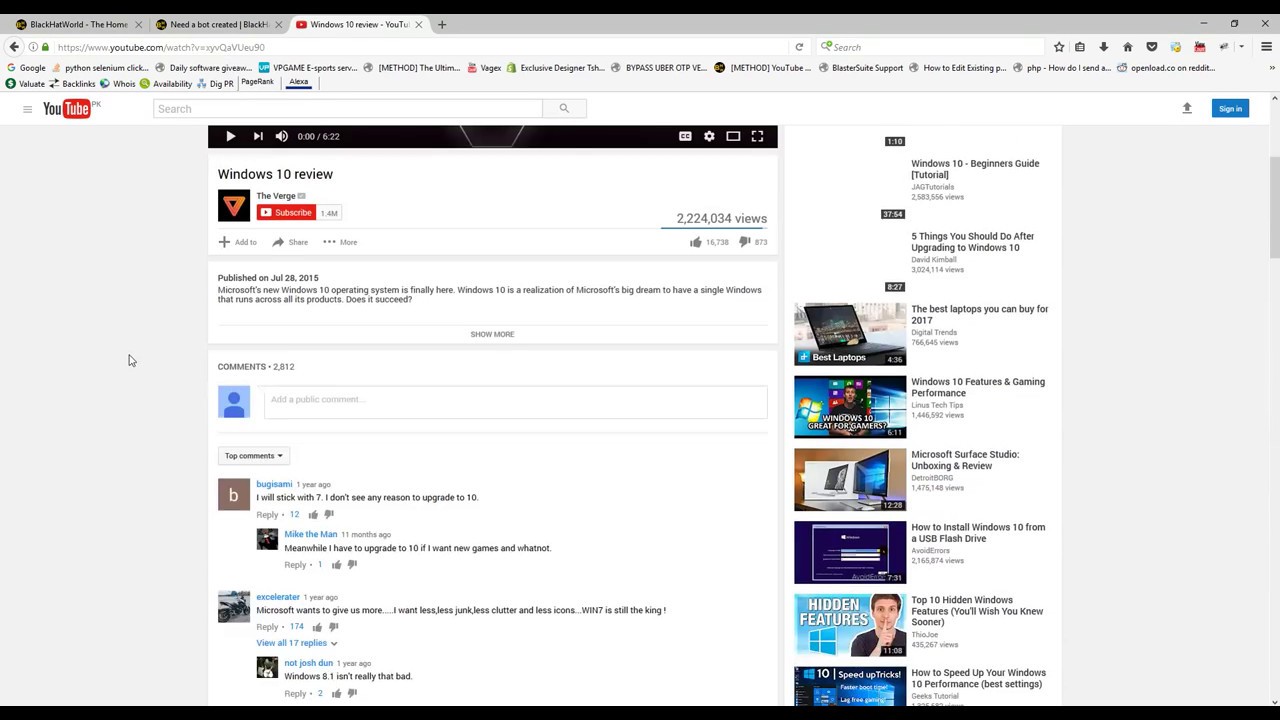This screenshot has height=720, width=1280.
Task: Mute the video player volume
Action: pos(282,136)
